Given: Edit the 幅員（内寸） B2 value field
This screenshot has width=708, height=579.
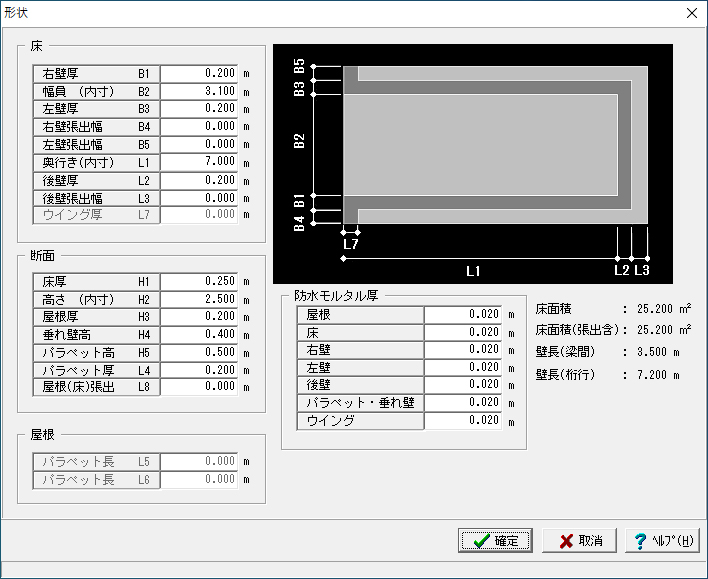Looking at the screenshot, I should tap(199, 91).
